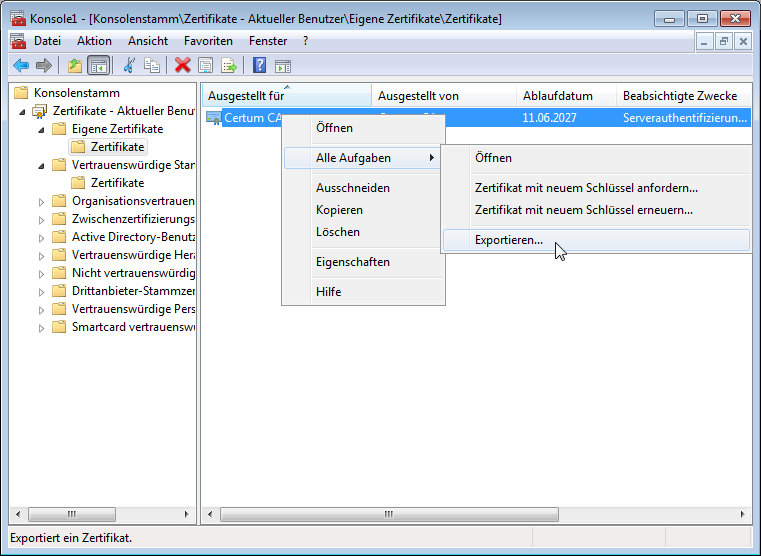Click the Up One Level folder icon

75,66
